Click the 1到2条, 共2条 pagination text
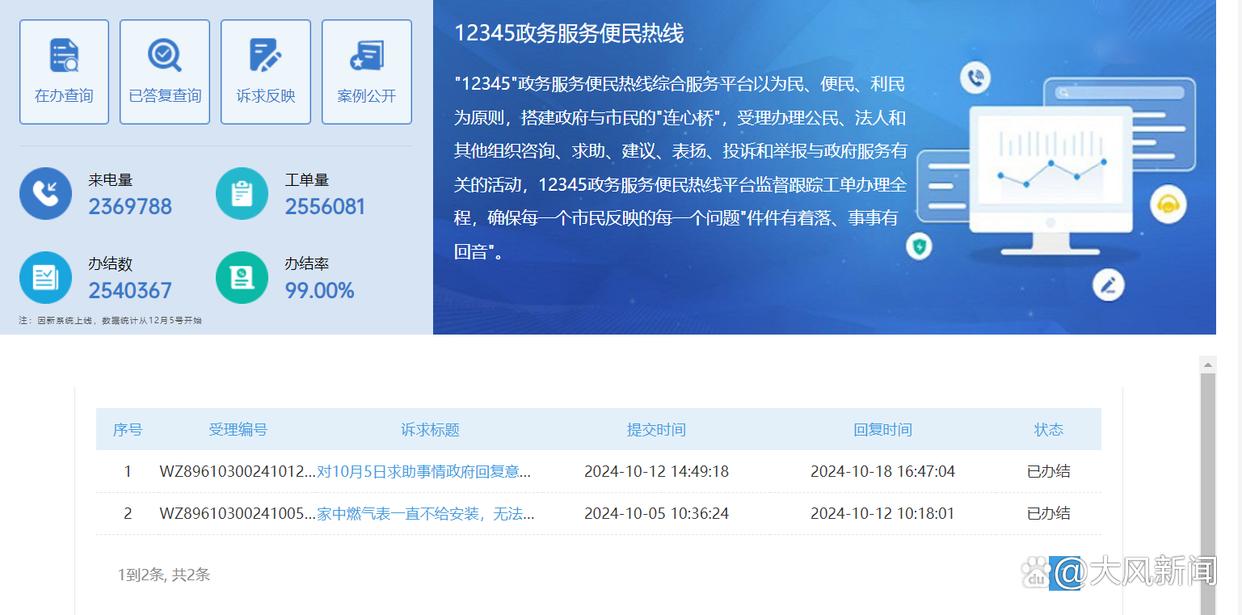The height and width of the screenshot is (615, 1242). (x=164, y=575)
